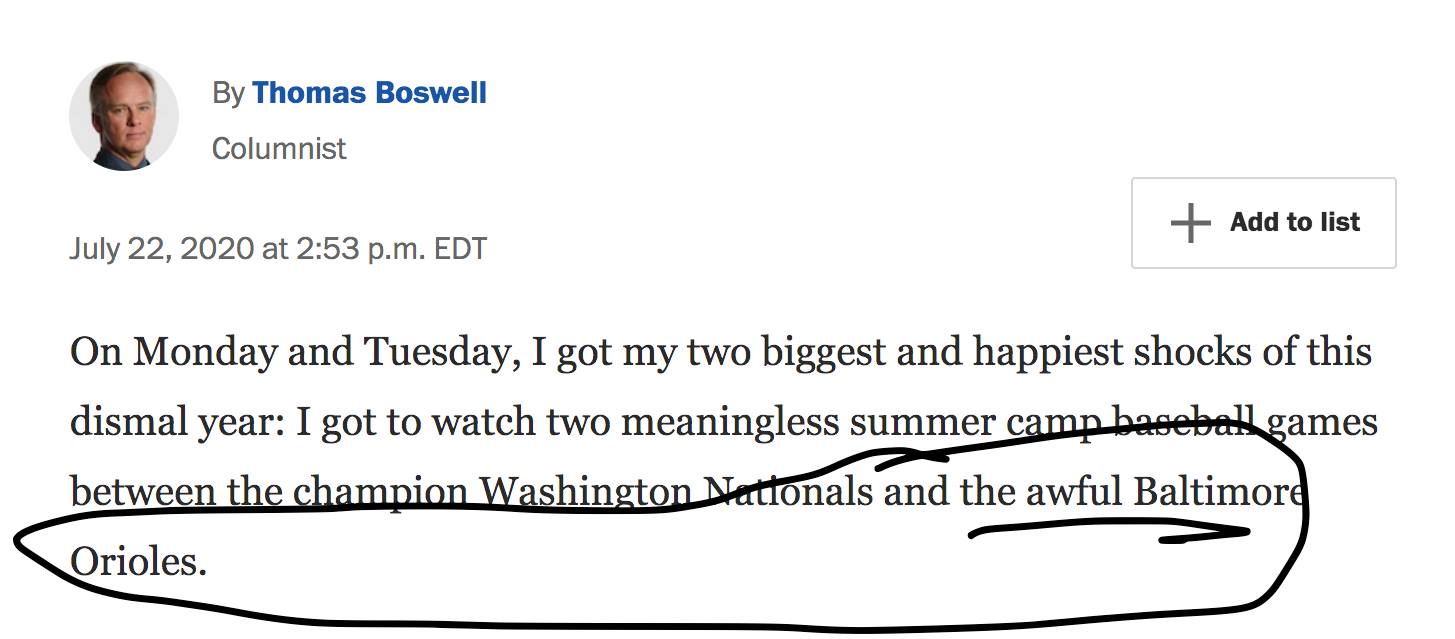1455x639 pixels.
Task: Click the word "By" before author name
Action: [x=228, y=93]
